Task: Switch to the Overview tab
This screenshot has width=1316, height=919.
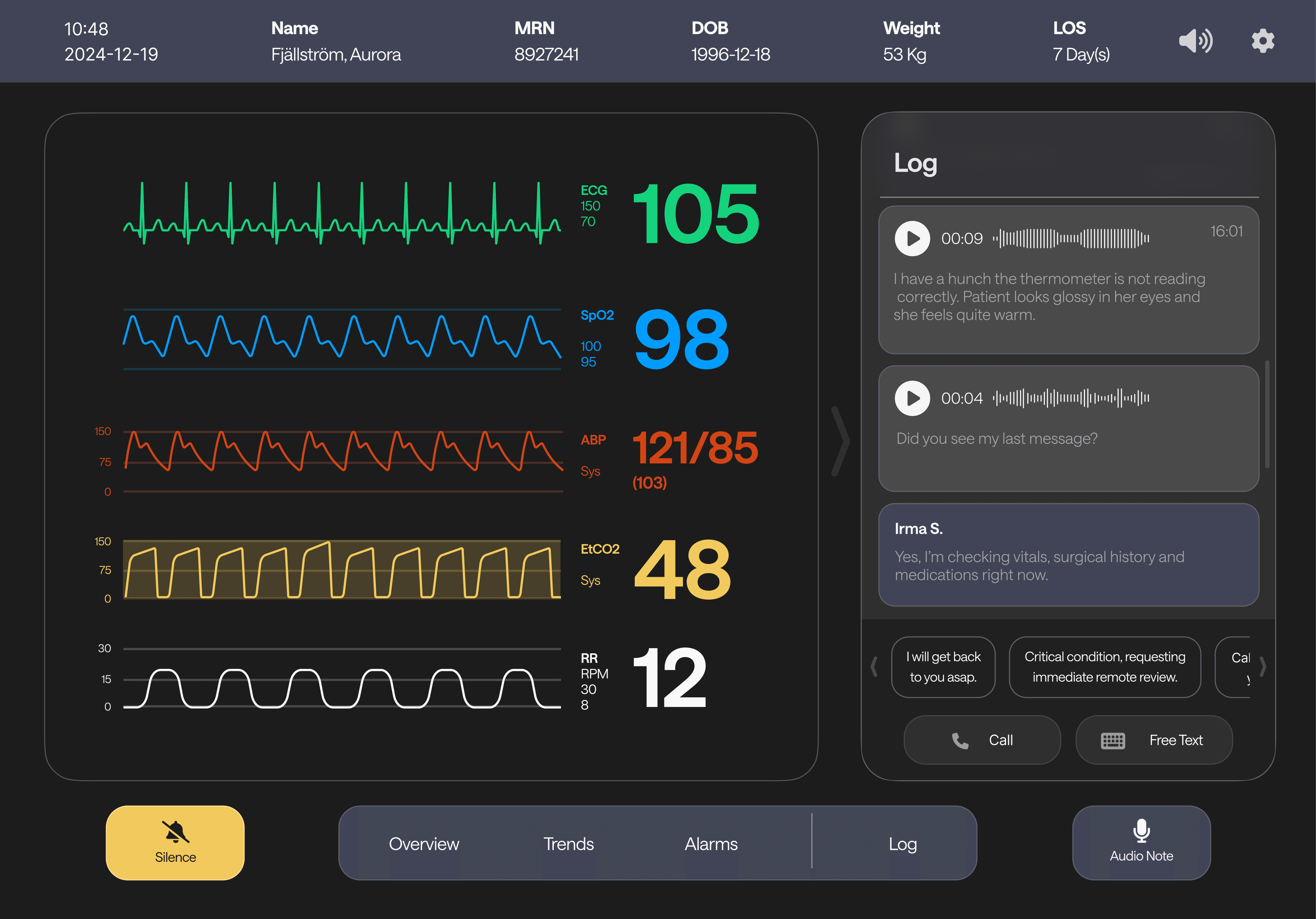Action: [x=424, y=844]
